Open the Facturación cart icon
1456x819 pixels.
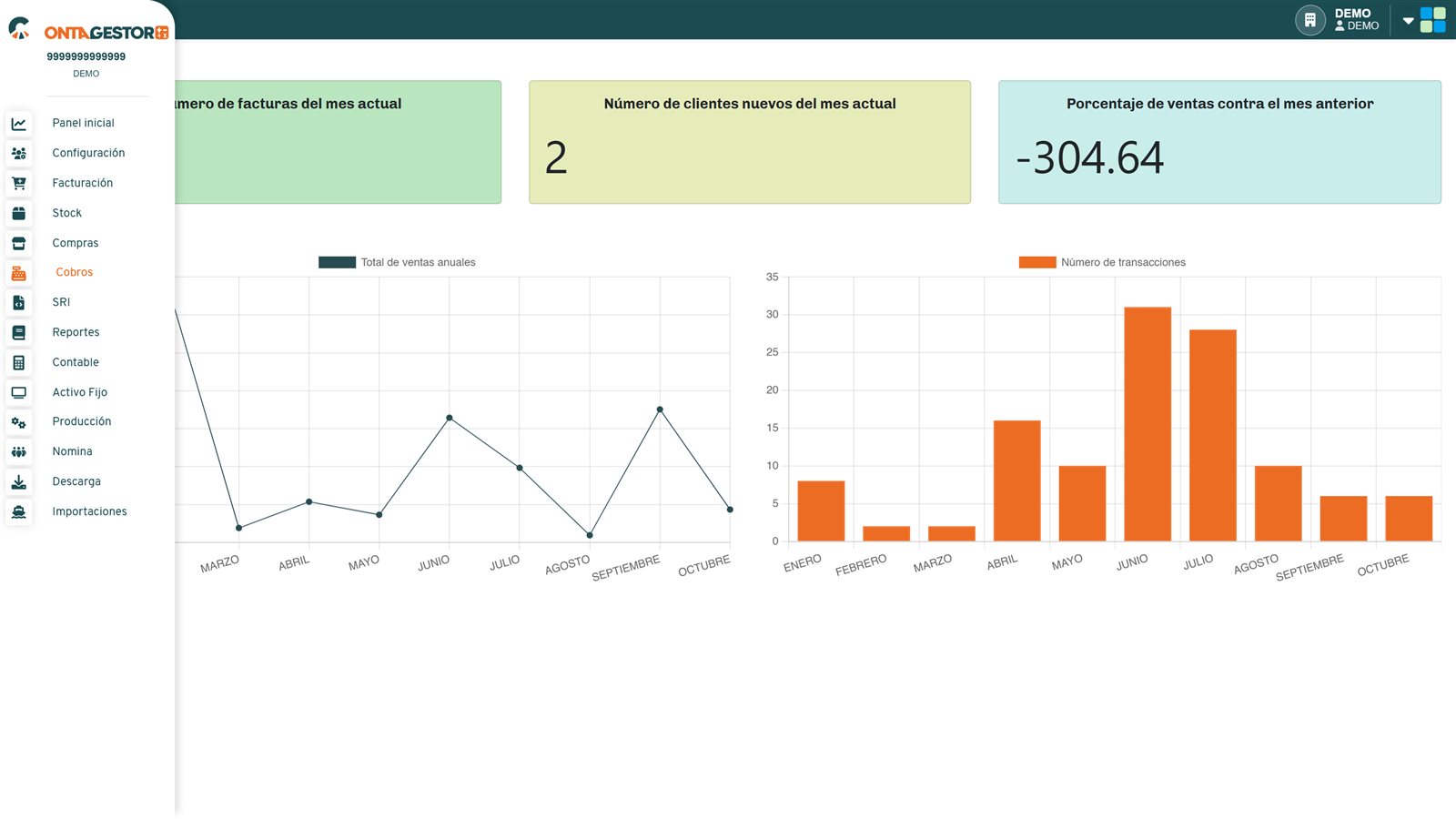tap(18, 184)
